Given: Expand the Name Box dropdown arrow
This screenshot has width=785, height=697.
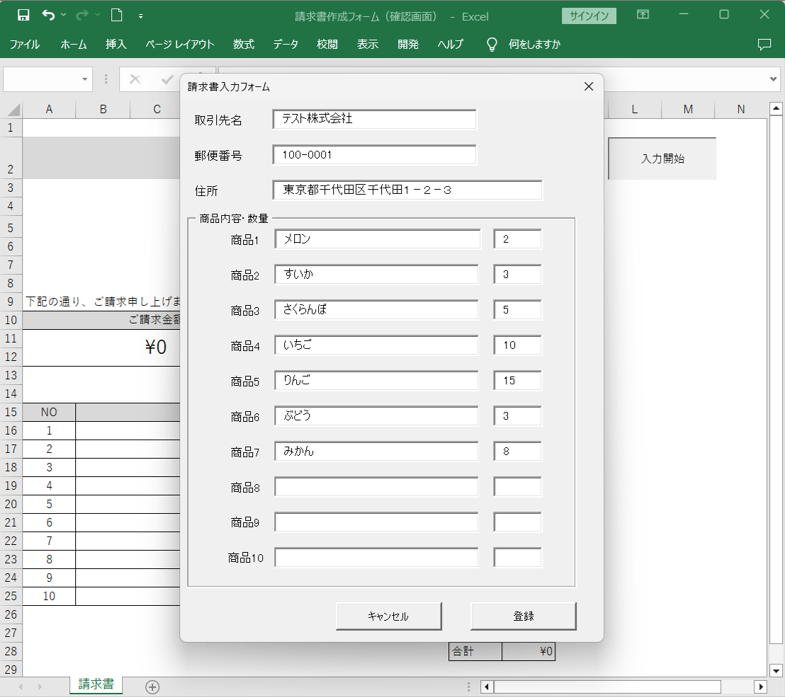Looking at the screenshot, I should tap(85, 79).
